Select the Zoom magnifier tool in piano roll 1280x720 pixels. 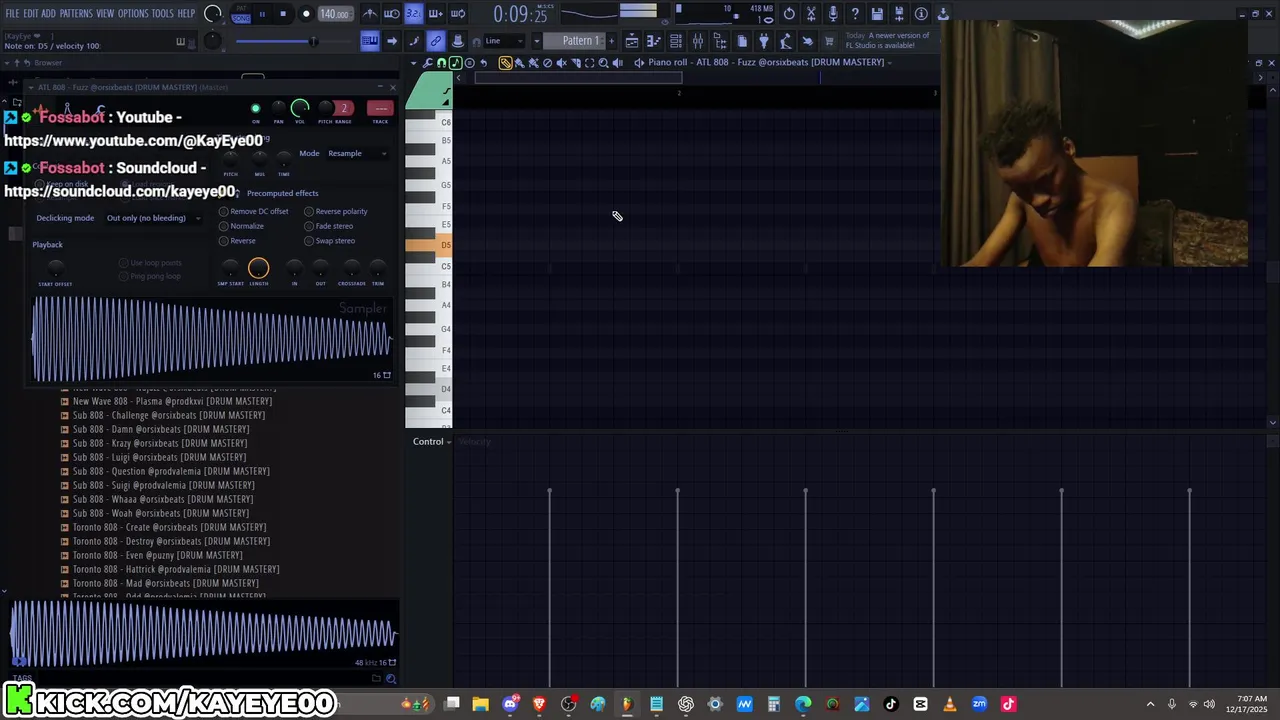pyautogui.click(x=603, y=63)
